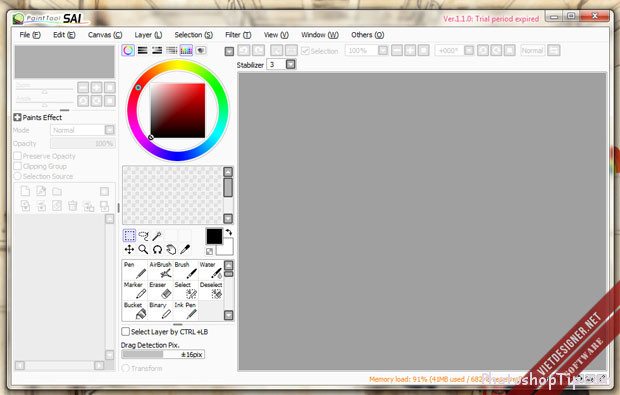Select the Binary pen tool
Screen dimensions: 620x395
160,310
